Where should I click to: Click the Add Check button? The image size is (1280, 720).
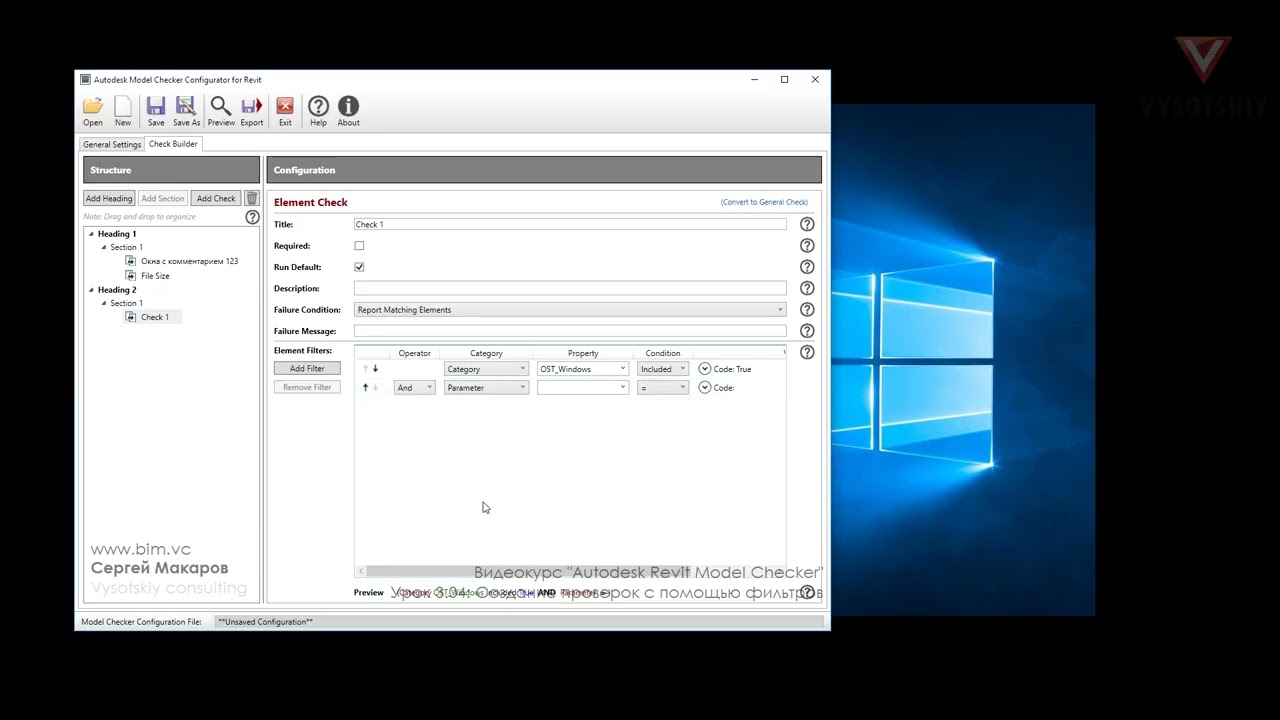click(216, 198)
